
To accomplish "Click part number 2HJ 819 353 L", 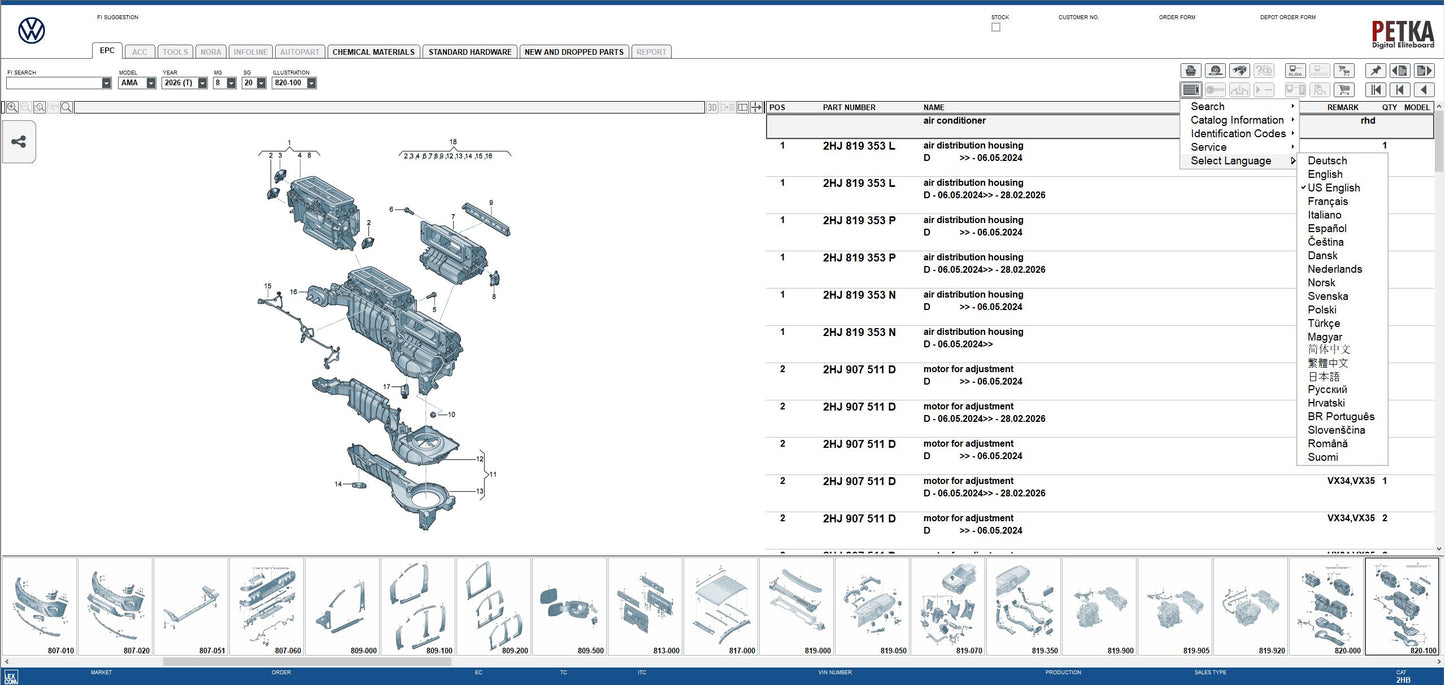I will 859,145.
